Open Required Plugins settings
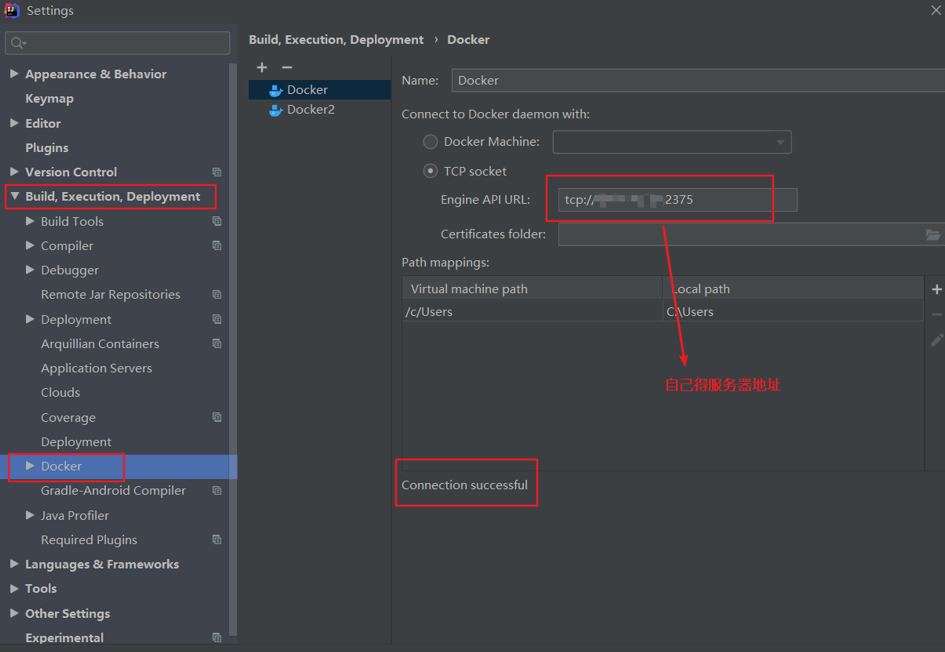Image resolution: width=945 pixels, height=652 pixels. point(89,540)
